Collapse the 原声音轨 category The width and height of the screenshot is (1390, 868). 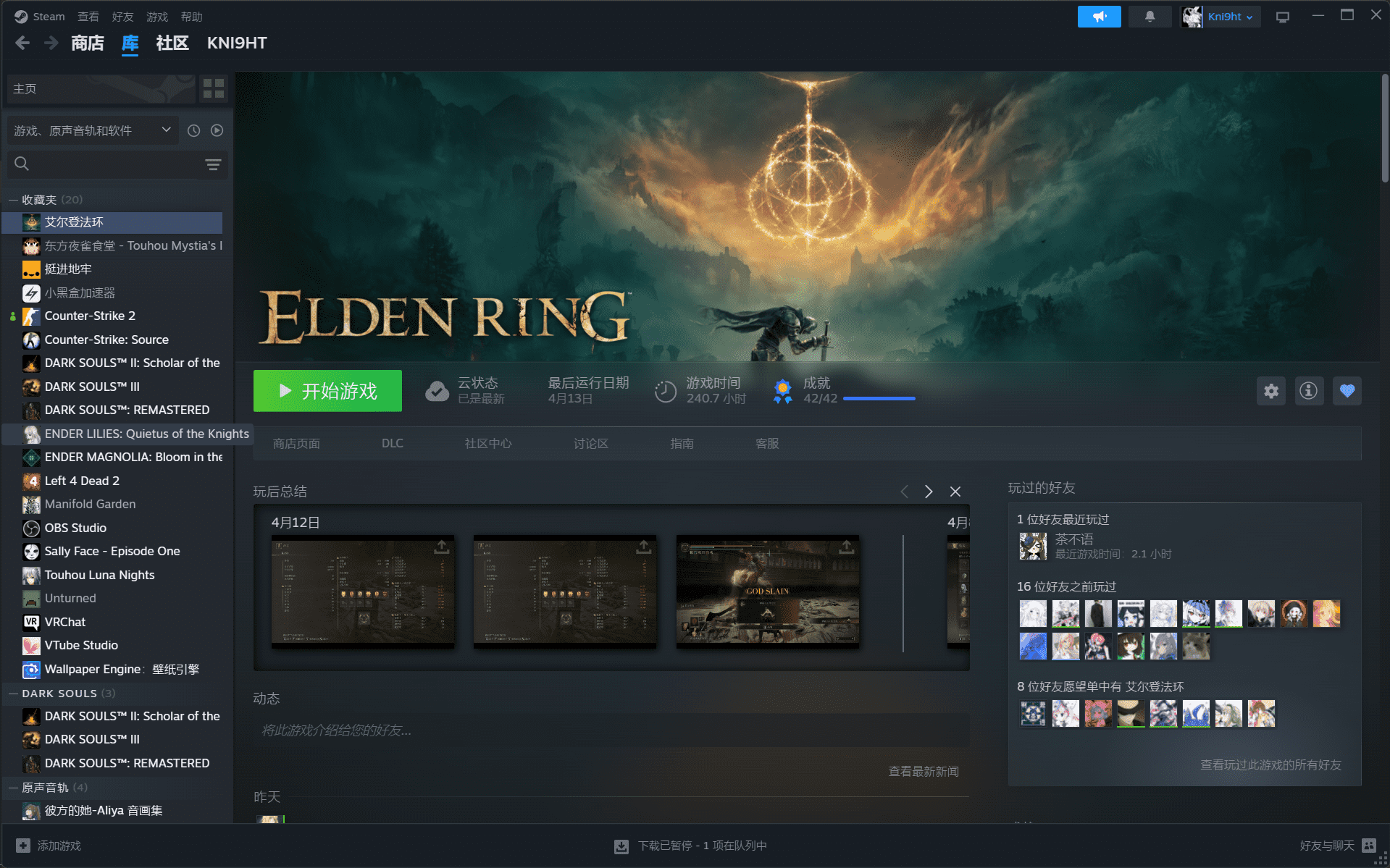[13, 788]
